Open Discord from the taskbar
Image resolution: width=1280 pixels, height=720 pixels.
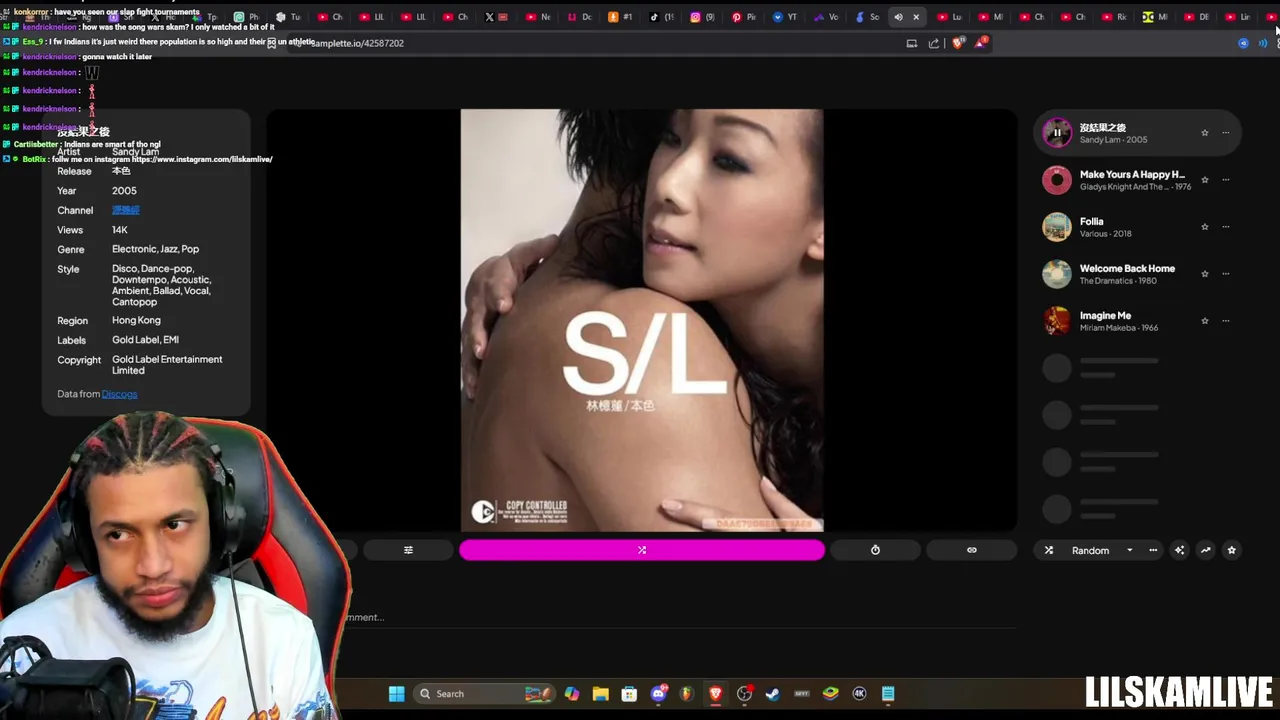coord(658,694)
